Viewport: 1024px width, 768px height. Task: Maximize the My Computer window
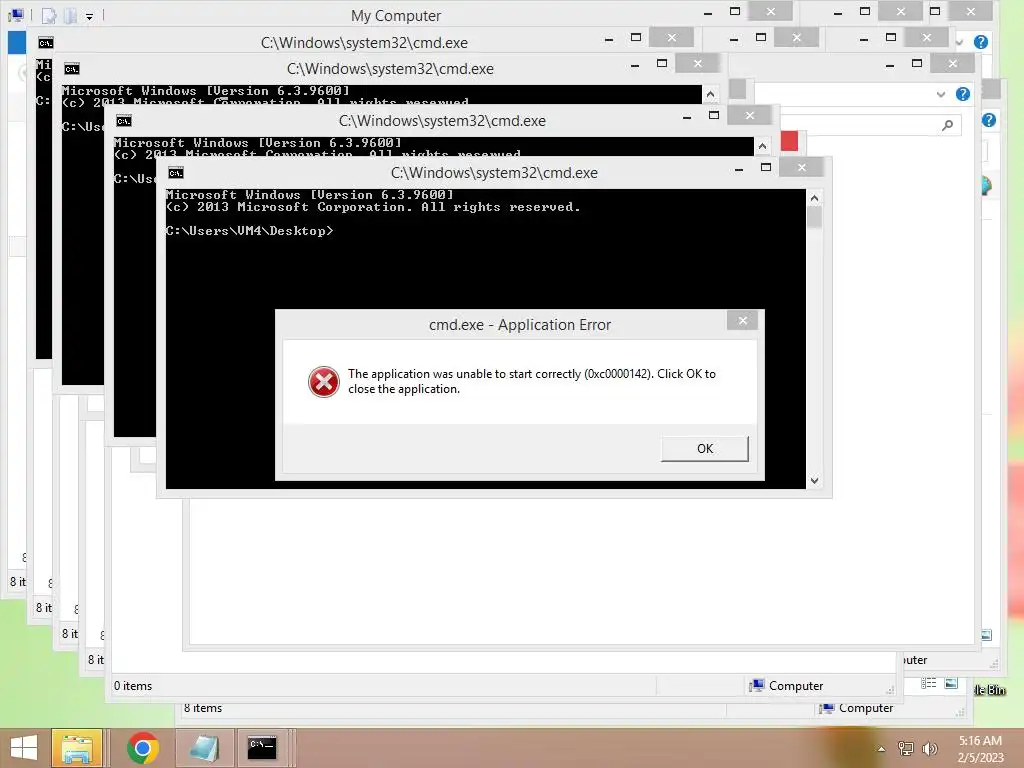coord(735,12)
